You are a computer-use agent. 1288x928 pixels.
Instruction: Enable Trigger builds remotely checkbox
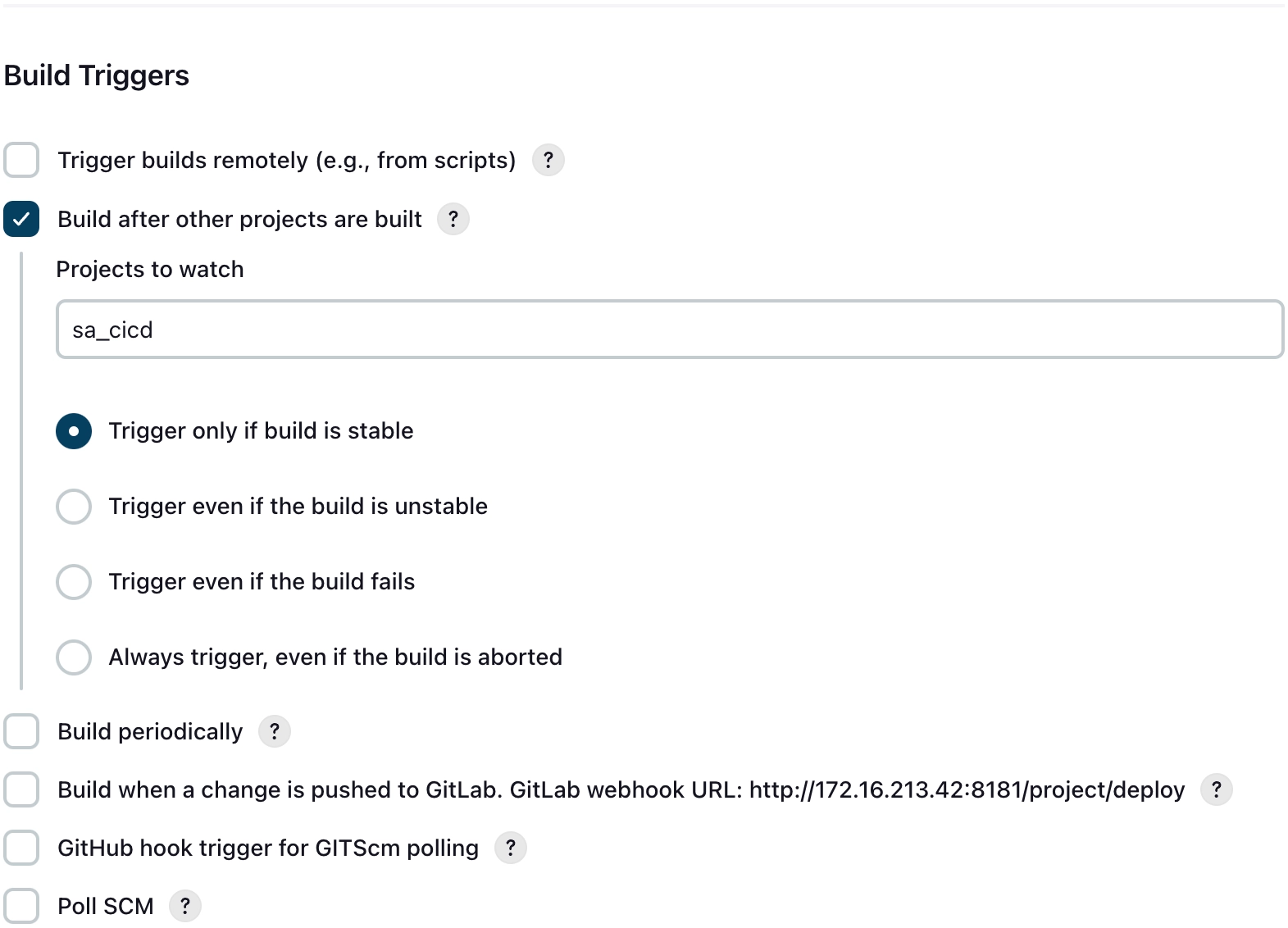coord(21,160)
